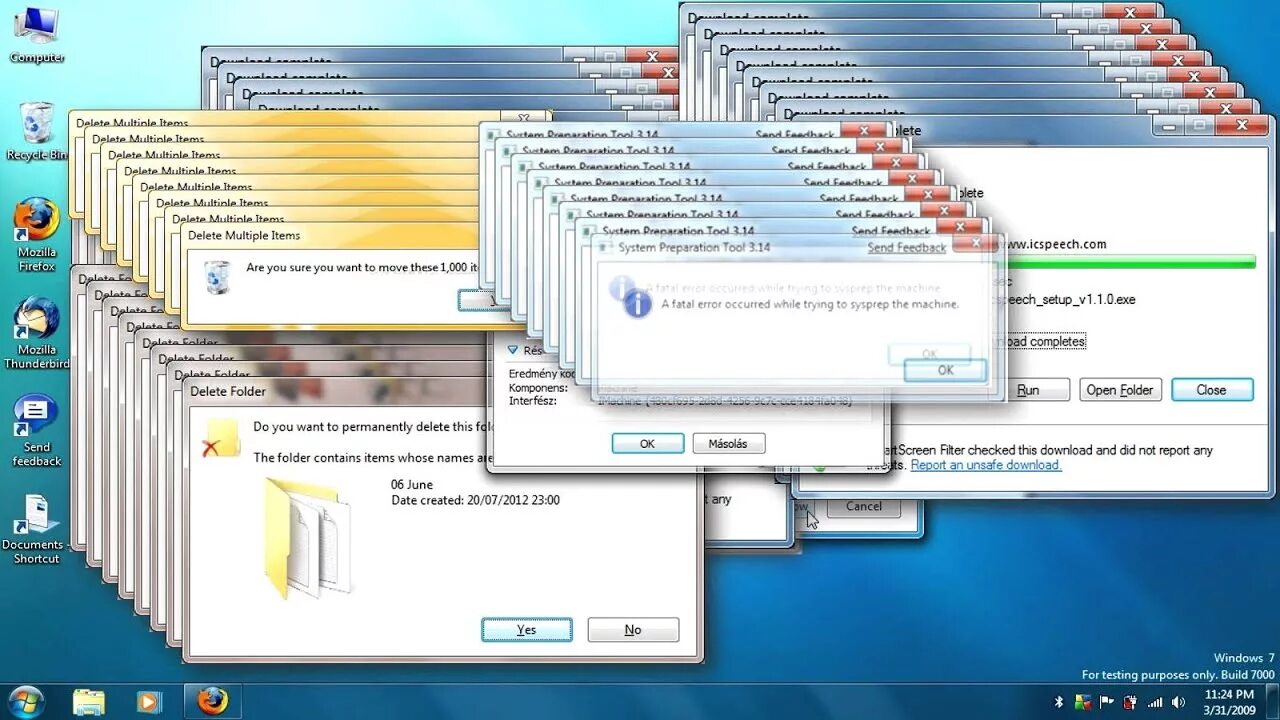The width and height of the screenshot is (1280, 720).
Task: Open Windows Explorer from the taskbar
Action: (x=89, y=702)
